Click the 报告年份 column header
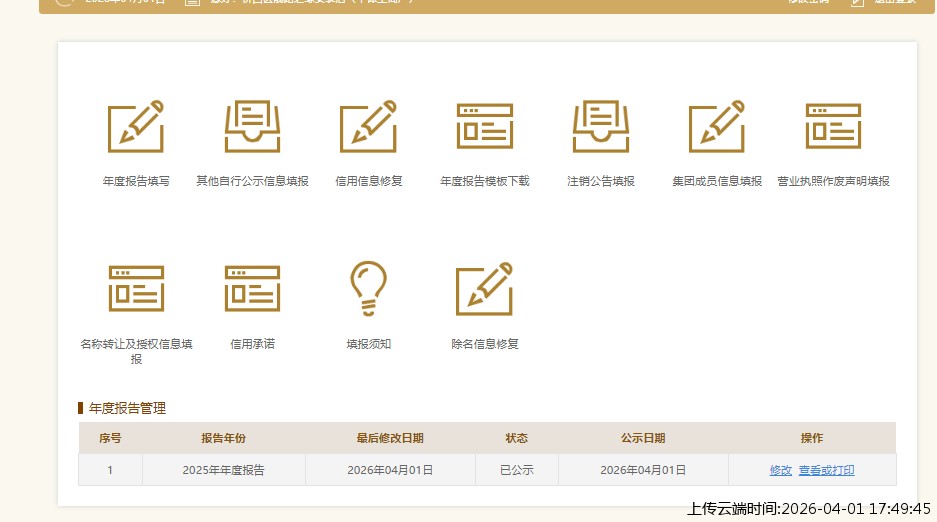Image resolution: width=937 pixels, height=522 pixels. click(x=223, y=438)
